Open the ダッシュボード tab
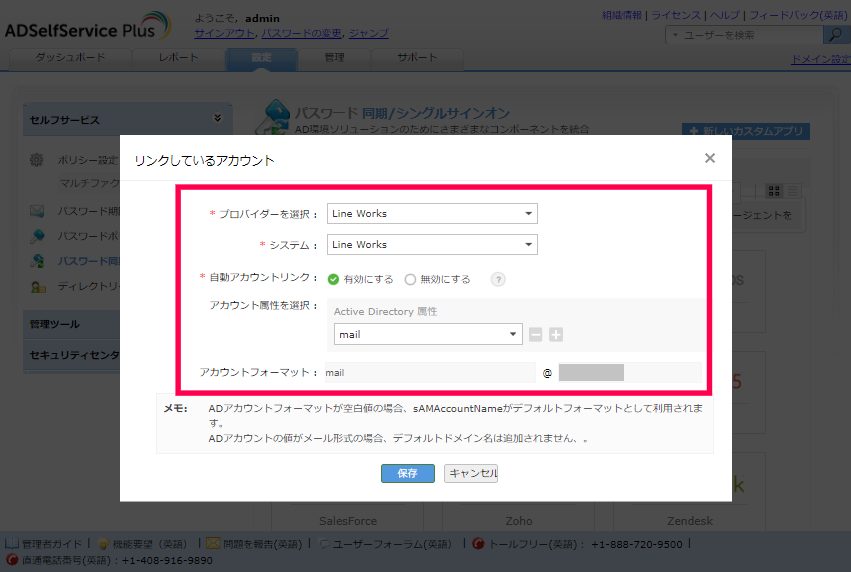Viewport: 851px width, 572px height. pyautogui.click(x=71, y=58)
